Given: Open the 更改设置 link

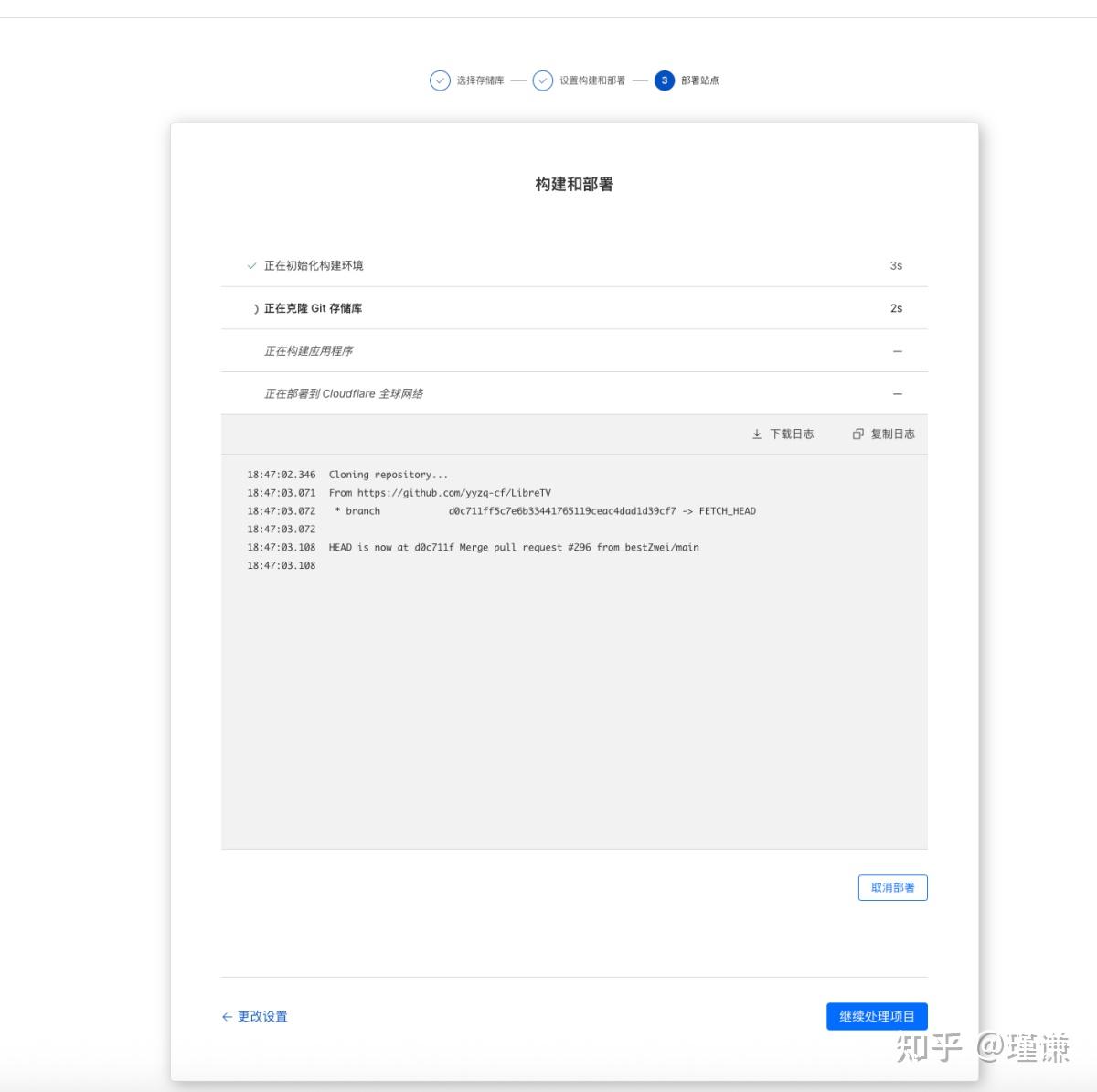Looking at the screenshot, I should 262,1016.
